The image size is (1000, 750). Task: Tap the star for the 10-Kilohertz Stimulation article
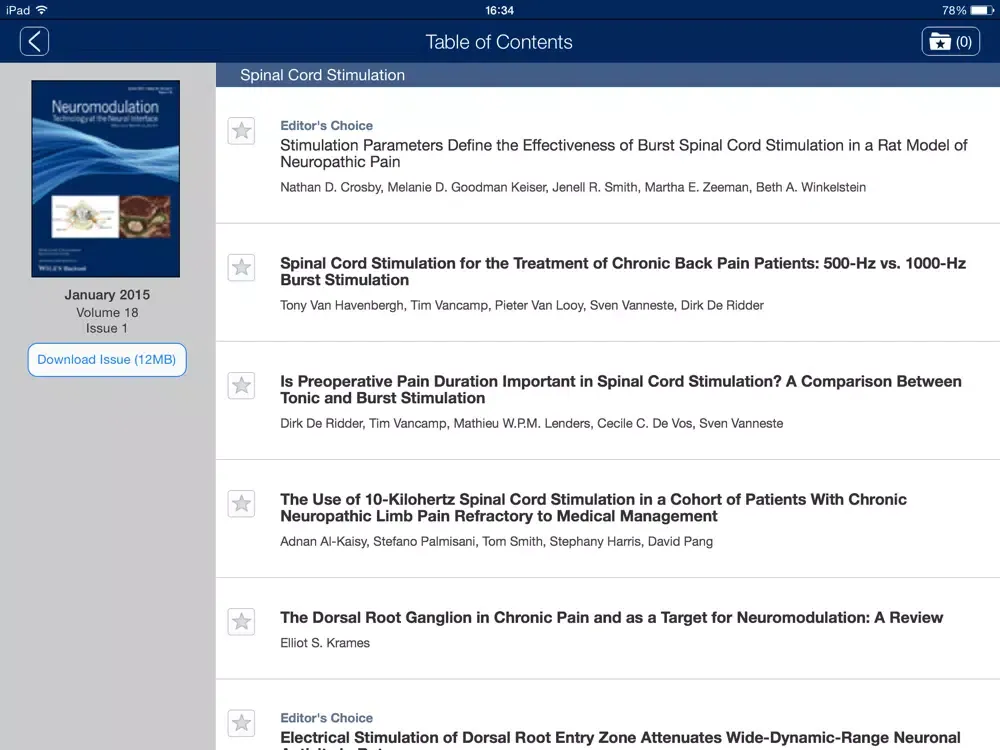pyautogui.click(x=240, y=504)
